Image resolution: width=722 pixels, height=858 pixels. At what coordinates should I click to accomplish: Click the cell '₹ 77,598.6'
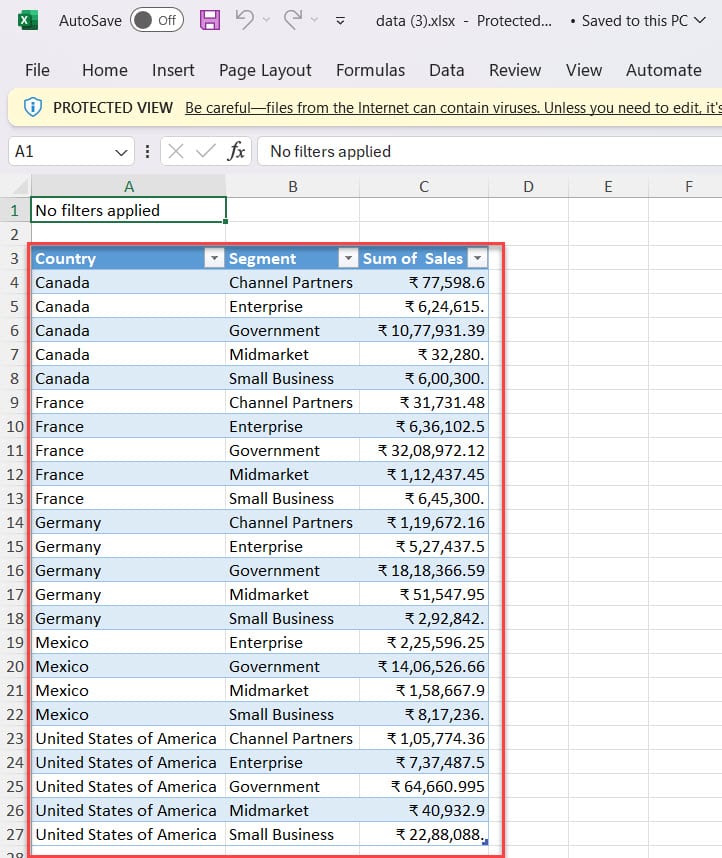click(424, 282)
